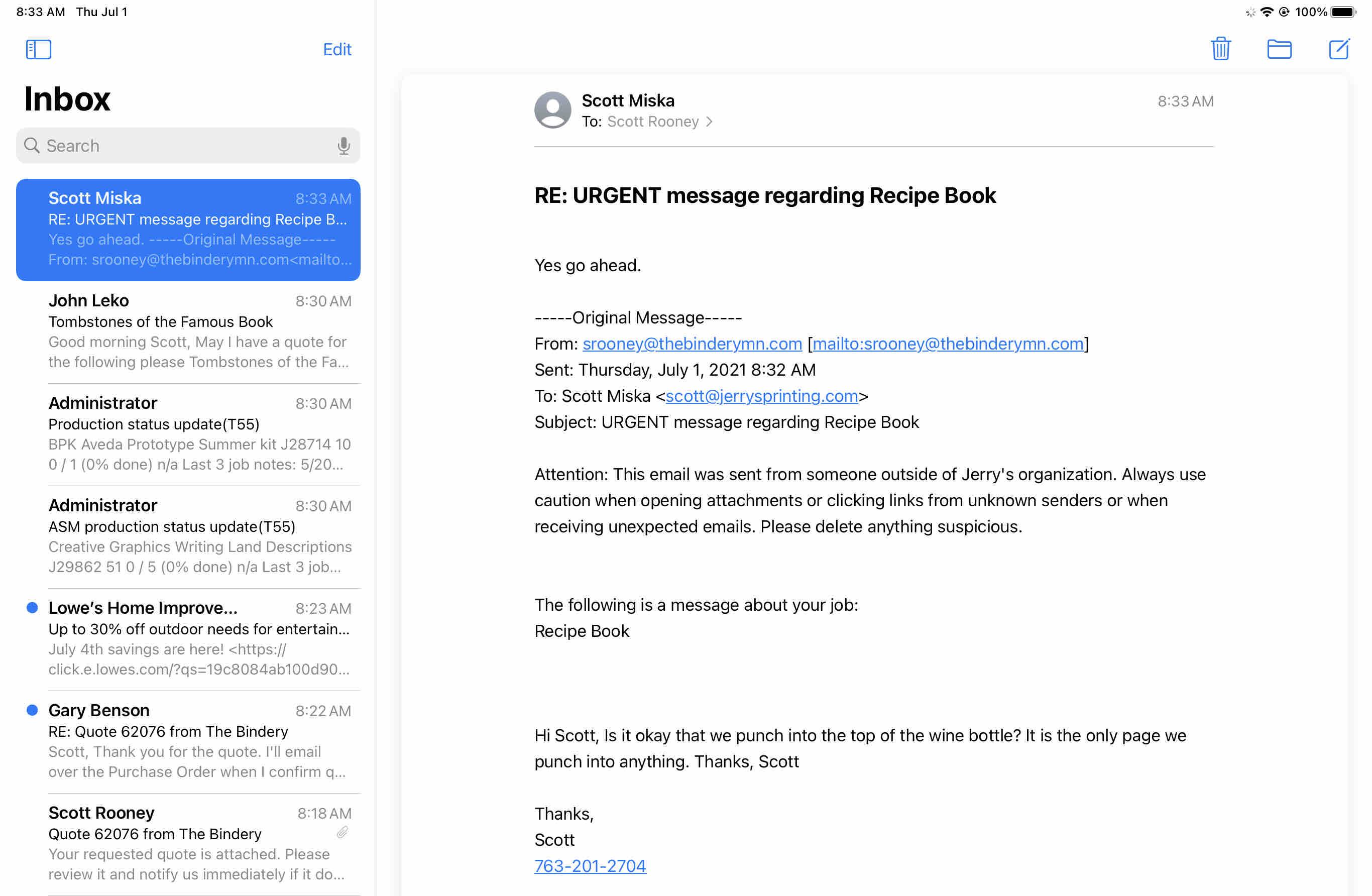Click the trash icon to delete email

pos(1220,49)
